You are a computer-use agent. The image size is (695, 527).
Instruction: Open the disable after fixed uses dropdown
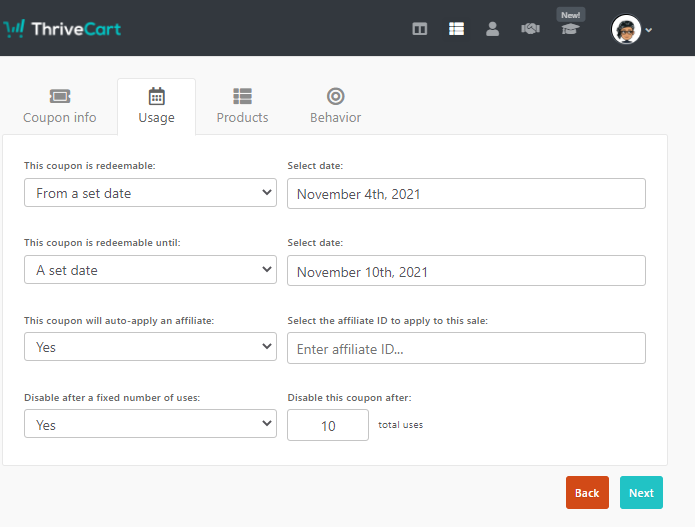pyautogui.click(x=150, y=424)
